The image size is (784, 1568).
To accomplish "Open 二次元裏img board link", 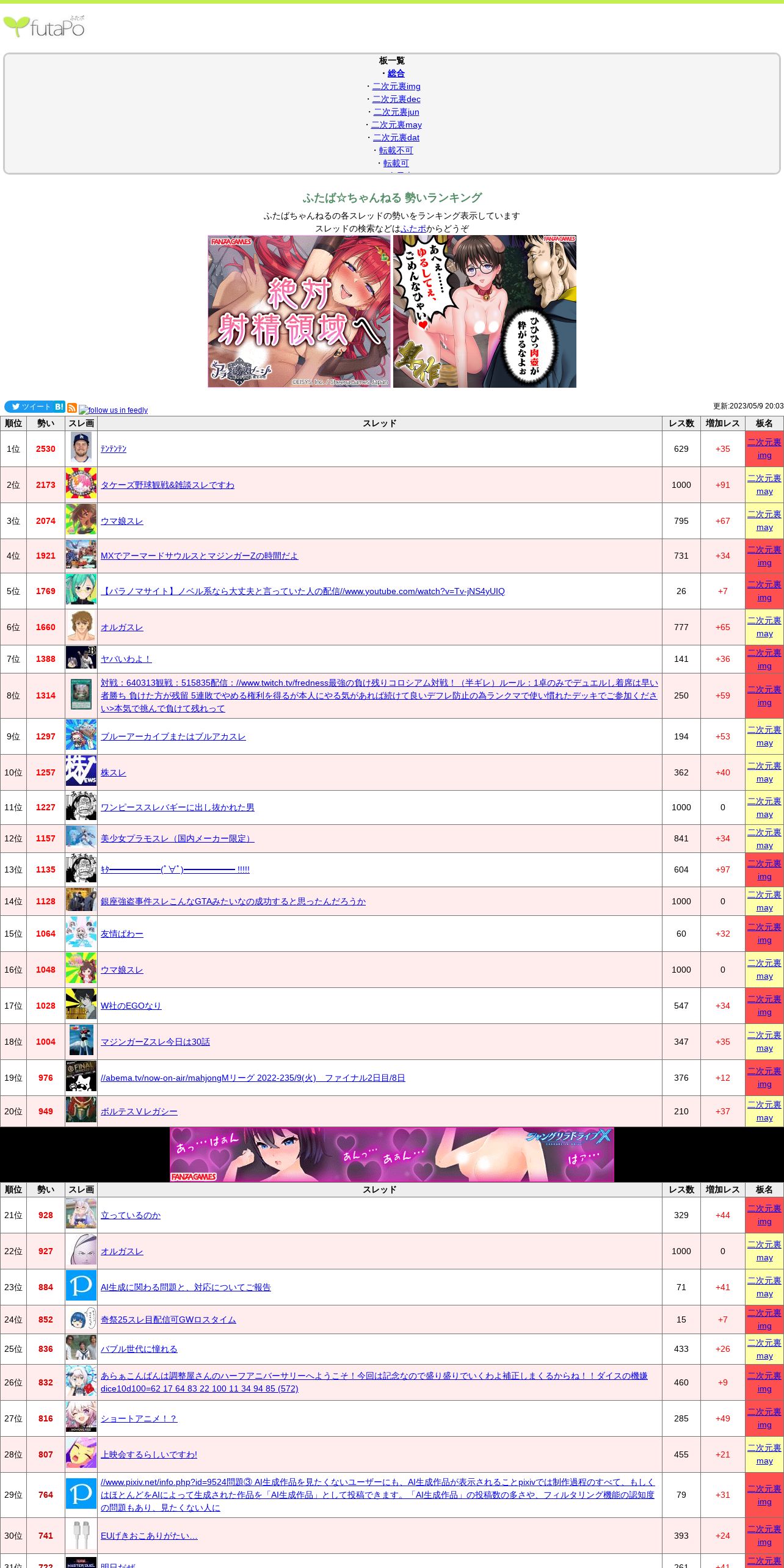I will coord(396,86).
